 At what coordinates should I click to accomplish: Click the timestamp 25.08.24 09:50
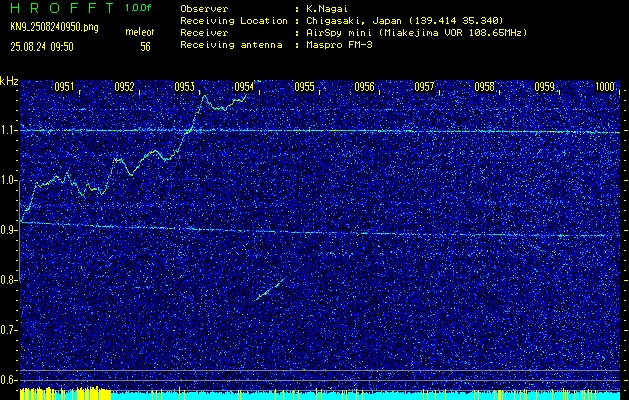[42, 47]
